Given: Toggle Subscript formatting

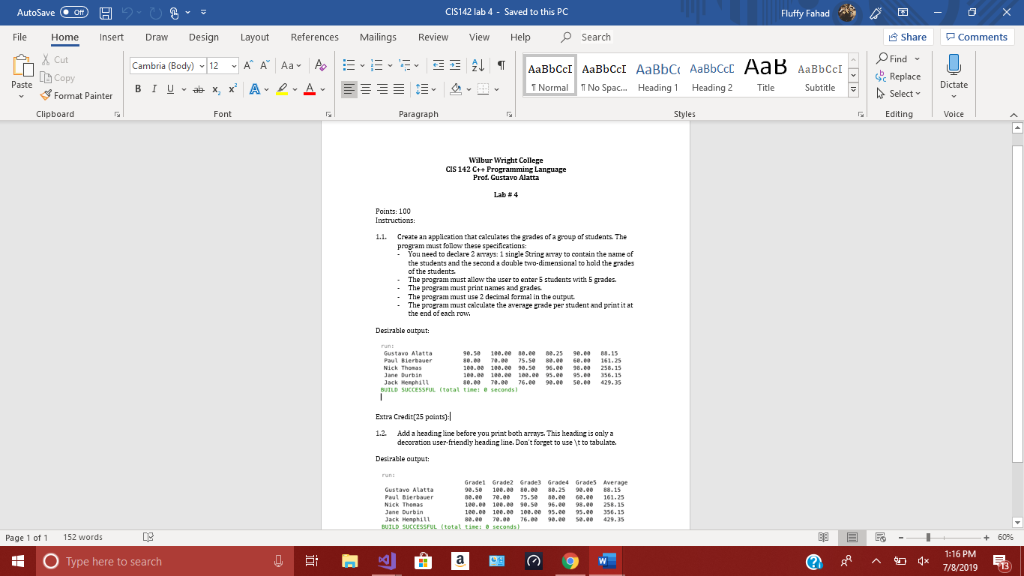Looking at the screenshot, I should pyautogui.click(x=216, y=89).
